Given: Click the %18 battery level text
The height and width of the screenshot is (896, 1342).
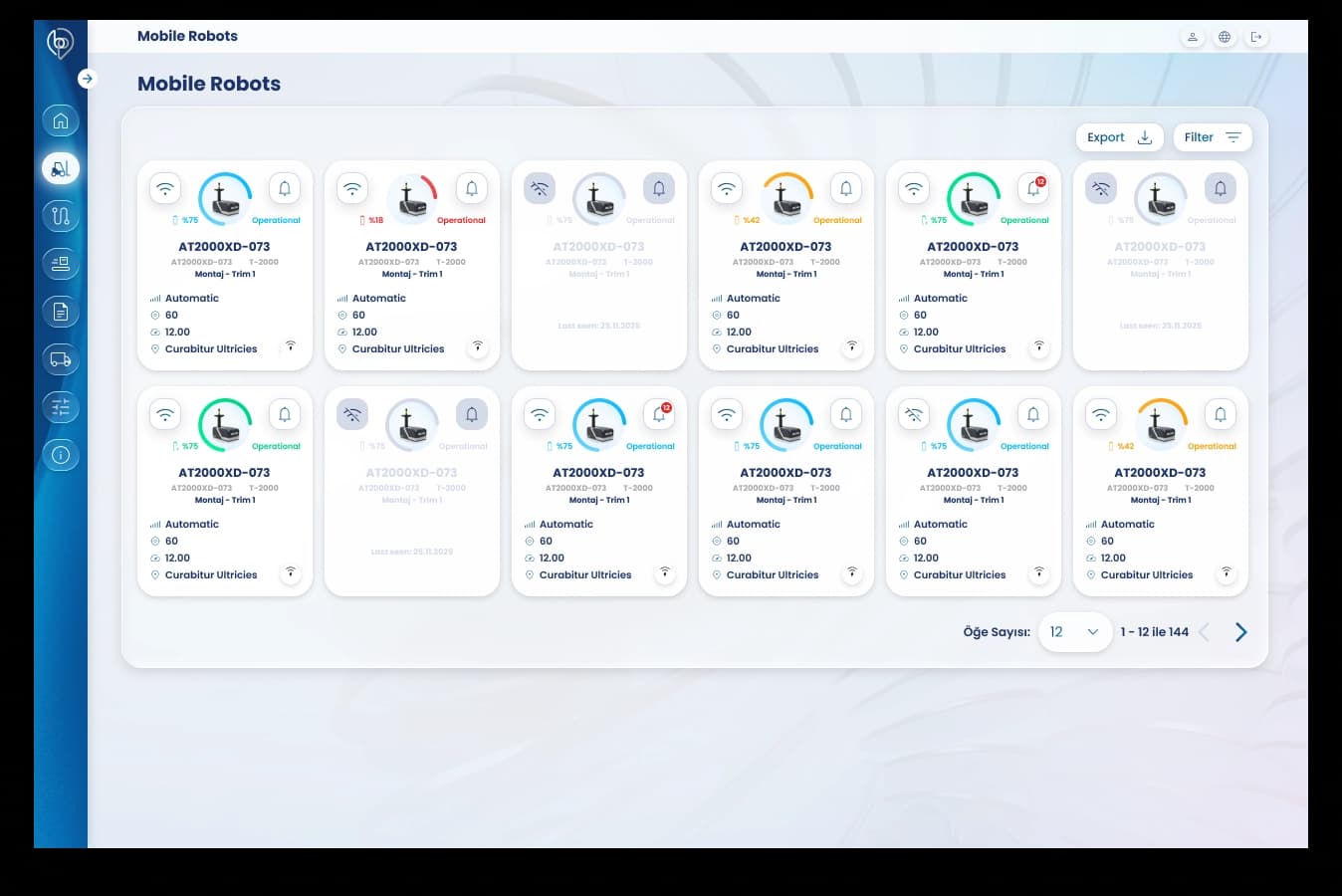Looking at the screenshot, I should (375, 220).
